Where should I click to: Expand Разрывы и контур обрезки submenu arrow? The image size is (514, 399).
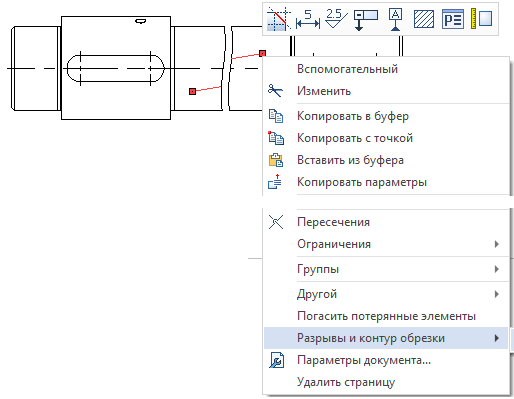(497, 338)
